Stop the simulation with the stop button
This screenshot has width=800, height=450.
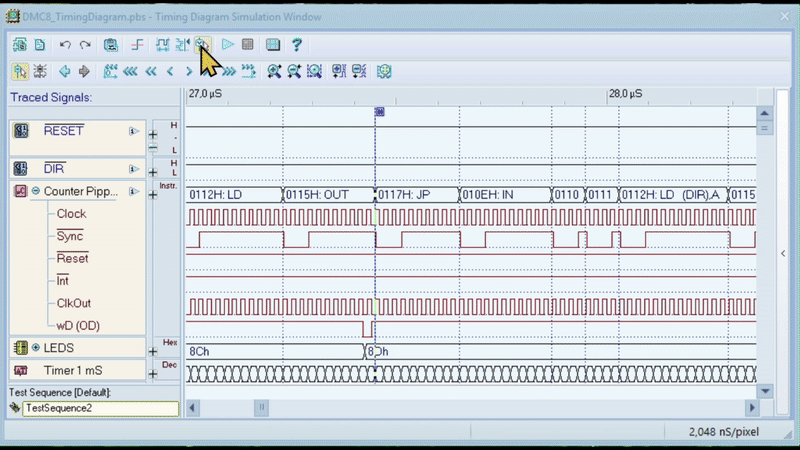click(x=247, y=45)
